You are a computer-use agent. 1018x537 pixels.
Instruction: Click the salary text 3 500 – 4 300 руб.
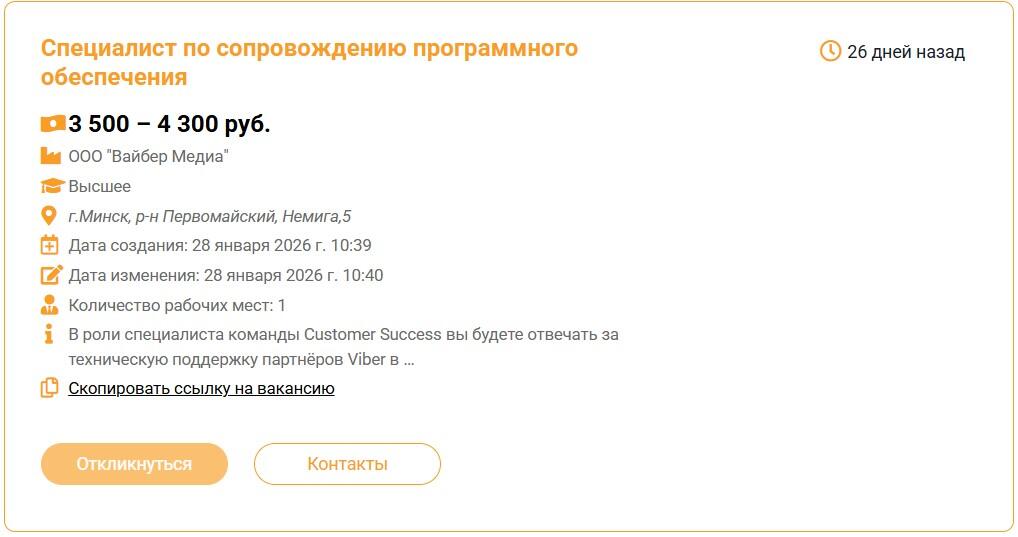point(169,124)
